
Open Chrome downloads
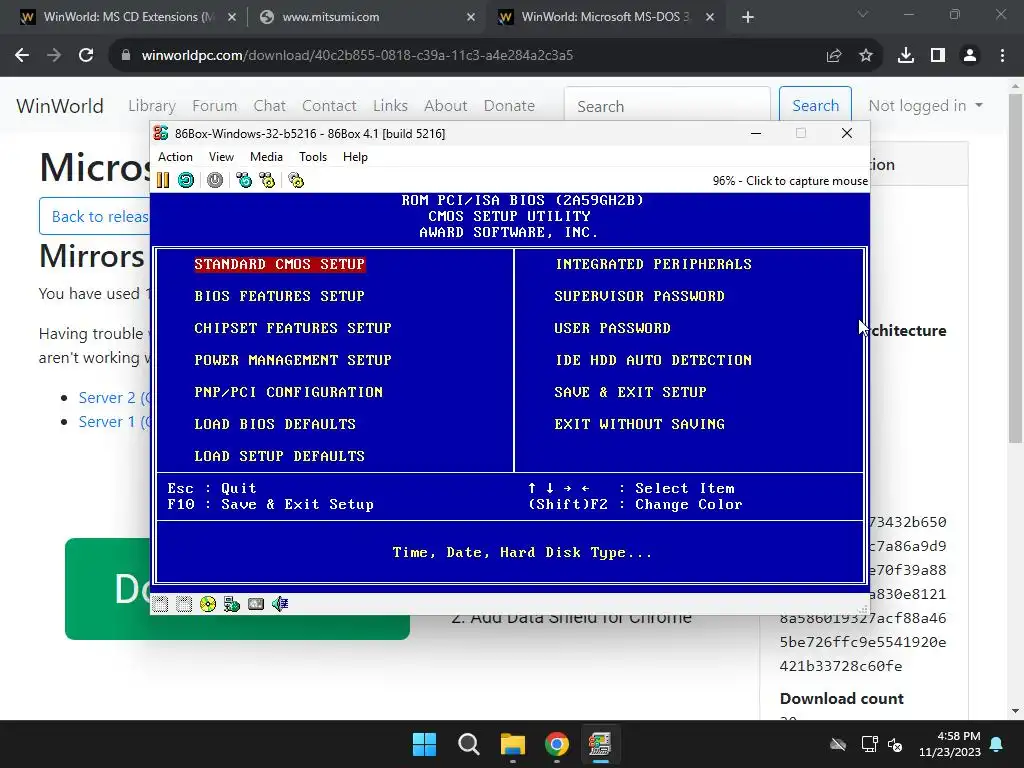coord(906,56)
